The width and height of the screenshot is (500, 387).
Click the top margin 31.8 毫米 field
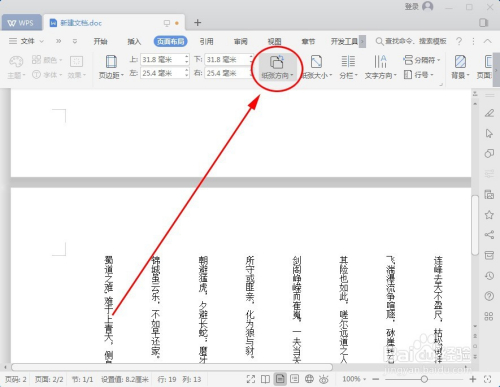162,60
